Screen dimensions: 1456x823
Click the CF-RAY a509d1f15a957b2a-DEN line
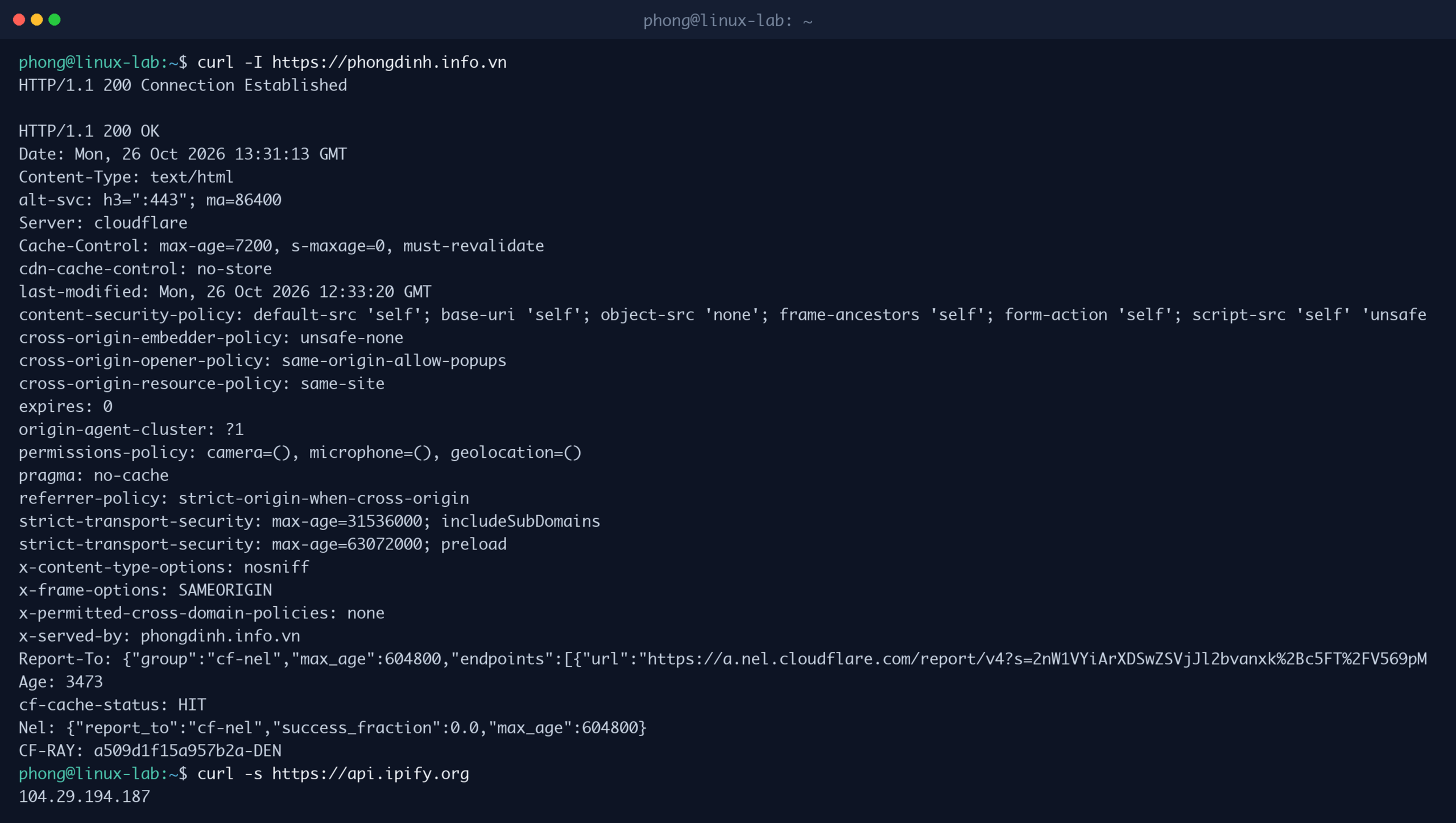(x=150, y=751)
